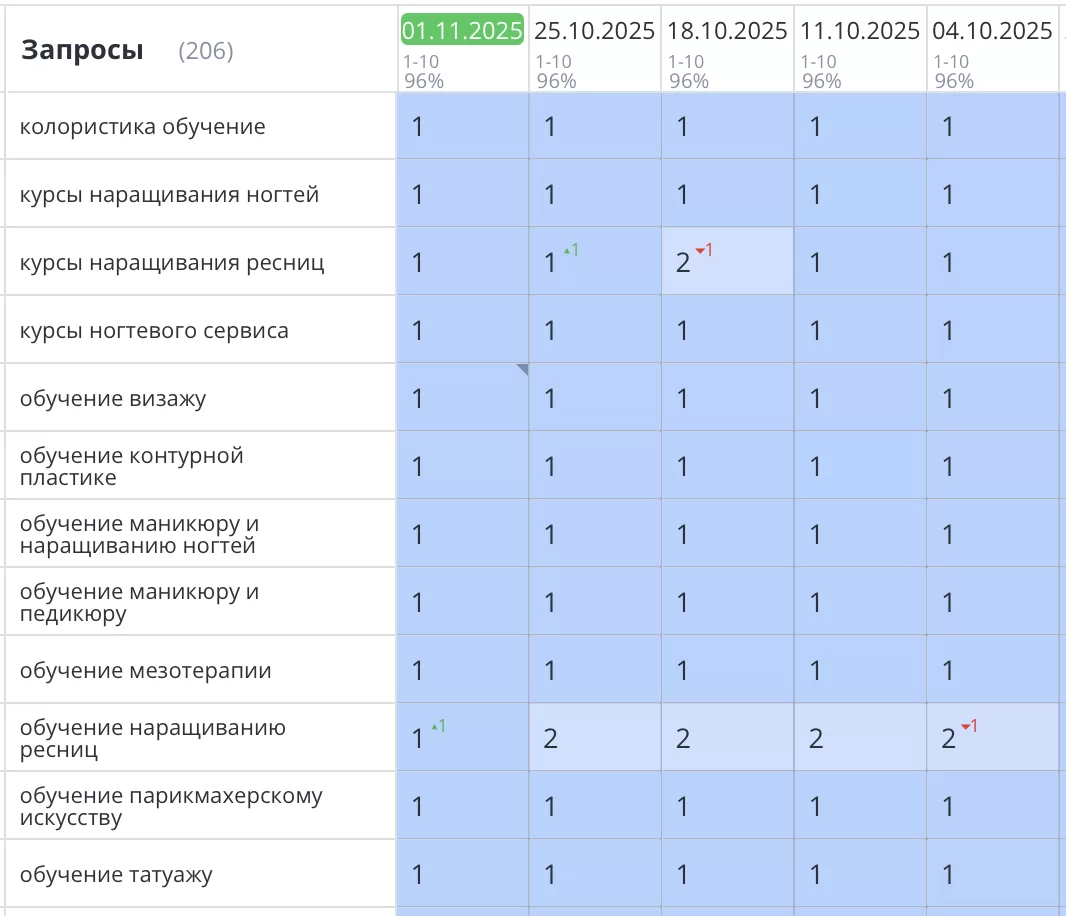
Task: Click red down arrow in обучение наращиванию ресниц row
Action: pyautogui.click(x=968, y=727)
